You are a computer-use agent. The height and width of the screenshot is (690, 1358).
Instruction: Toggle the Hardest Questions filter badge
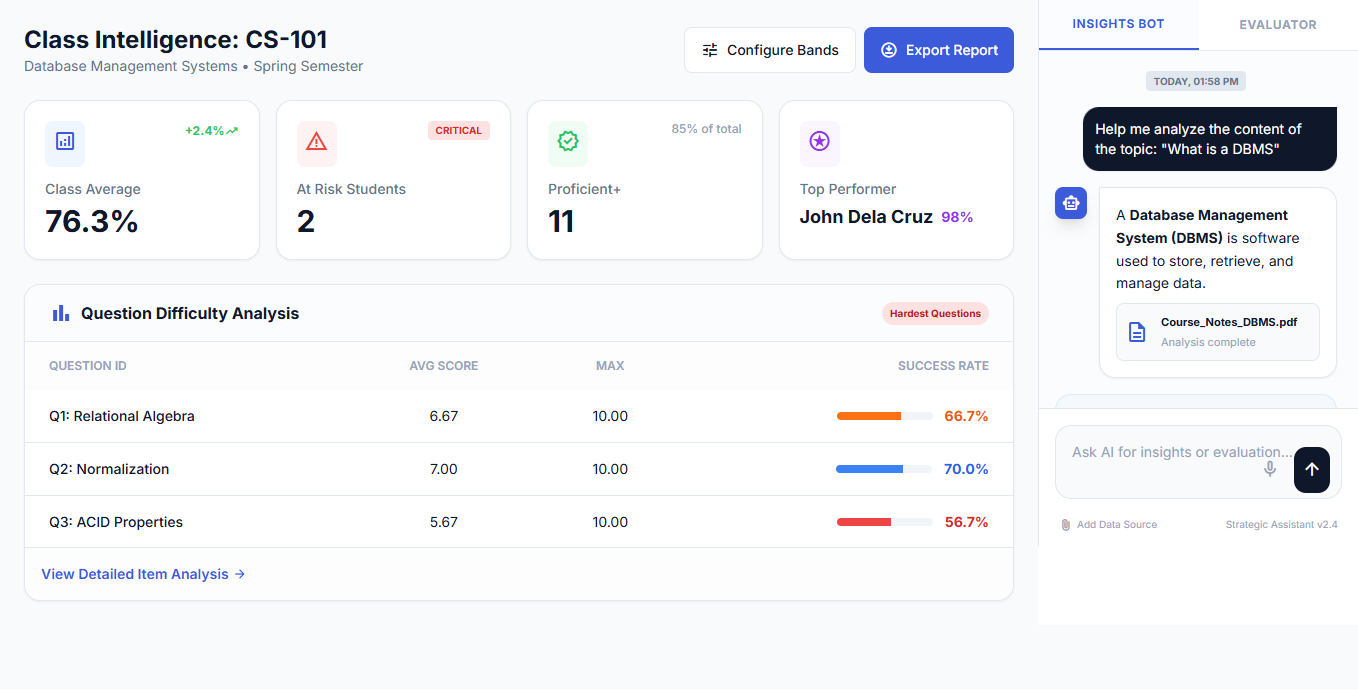click(935, 313)
